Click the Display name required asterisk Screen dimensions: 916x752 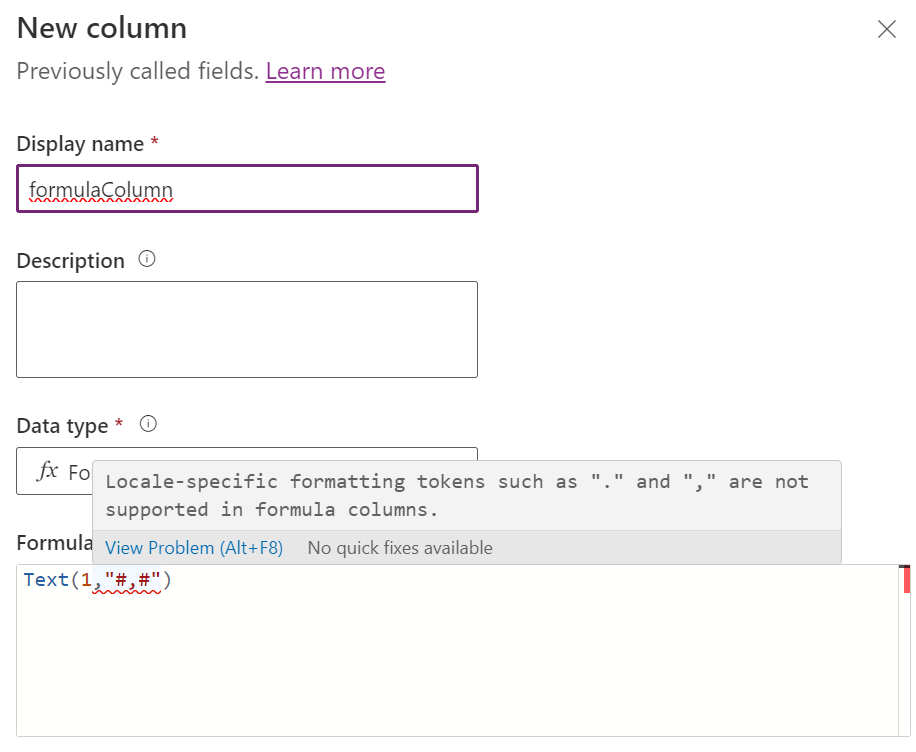tap(151, 143)
